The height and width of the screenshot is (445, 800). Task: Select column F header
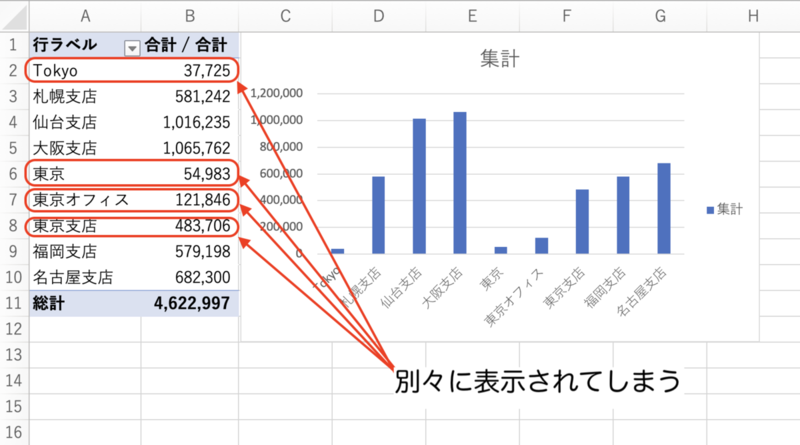[x=566, y=16]
